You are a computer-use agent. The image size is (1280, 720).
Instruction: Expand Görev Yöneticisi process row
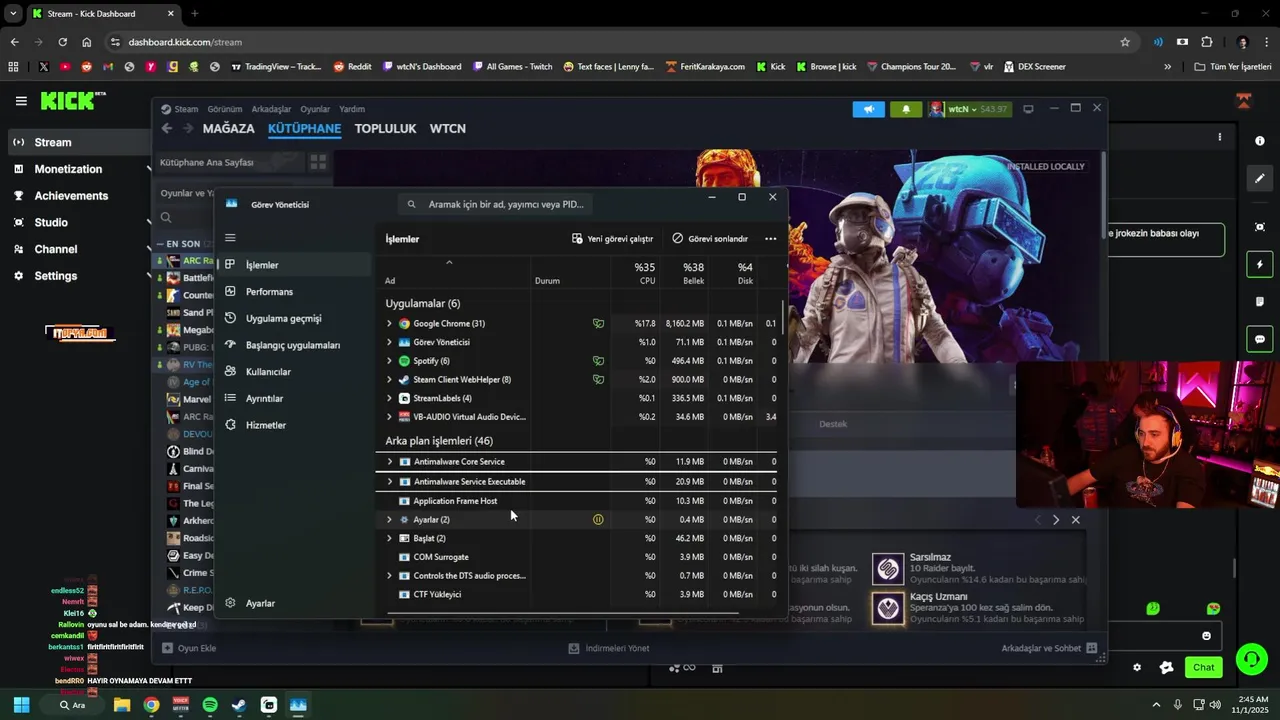pos(389,342)
